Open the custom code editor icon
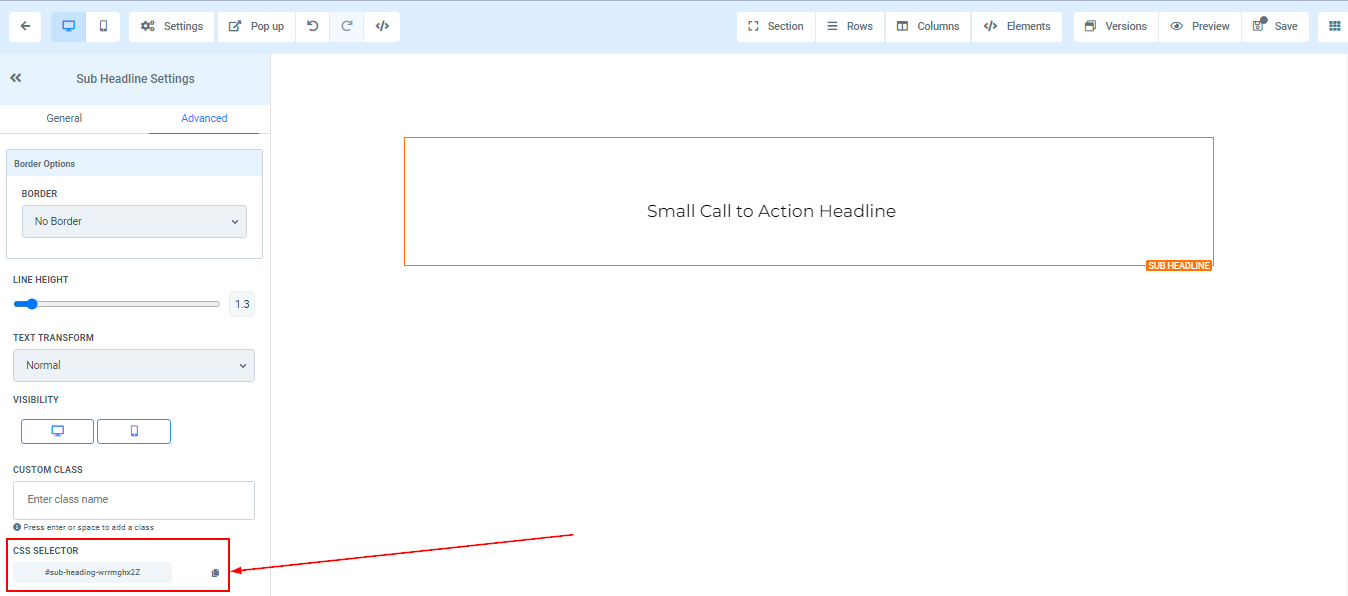Image resolution: width=1348 pixels, height=596 pixels. [382, 27]
